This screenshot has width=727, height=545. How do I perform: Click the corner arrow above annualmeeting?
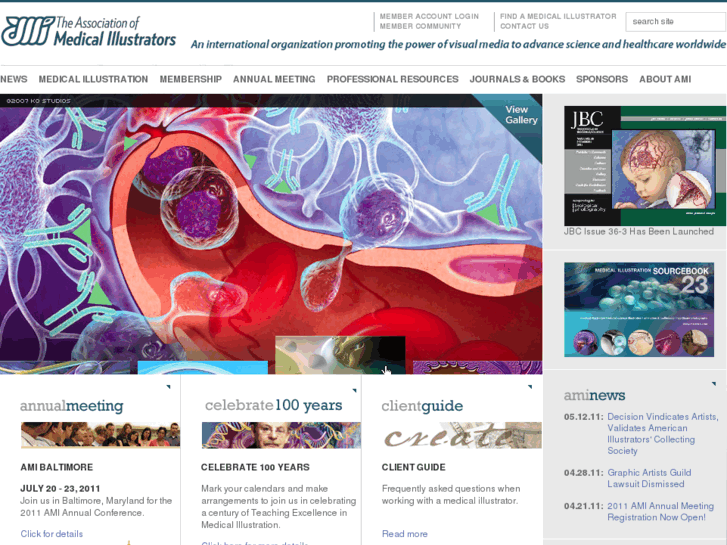(x=168, y=386)
